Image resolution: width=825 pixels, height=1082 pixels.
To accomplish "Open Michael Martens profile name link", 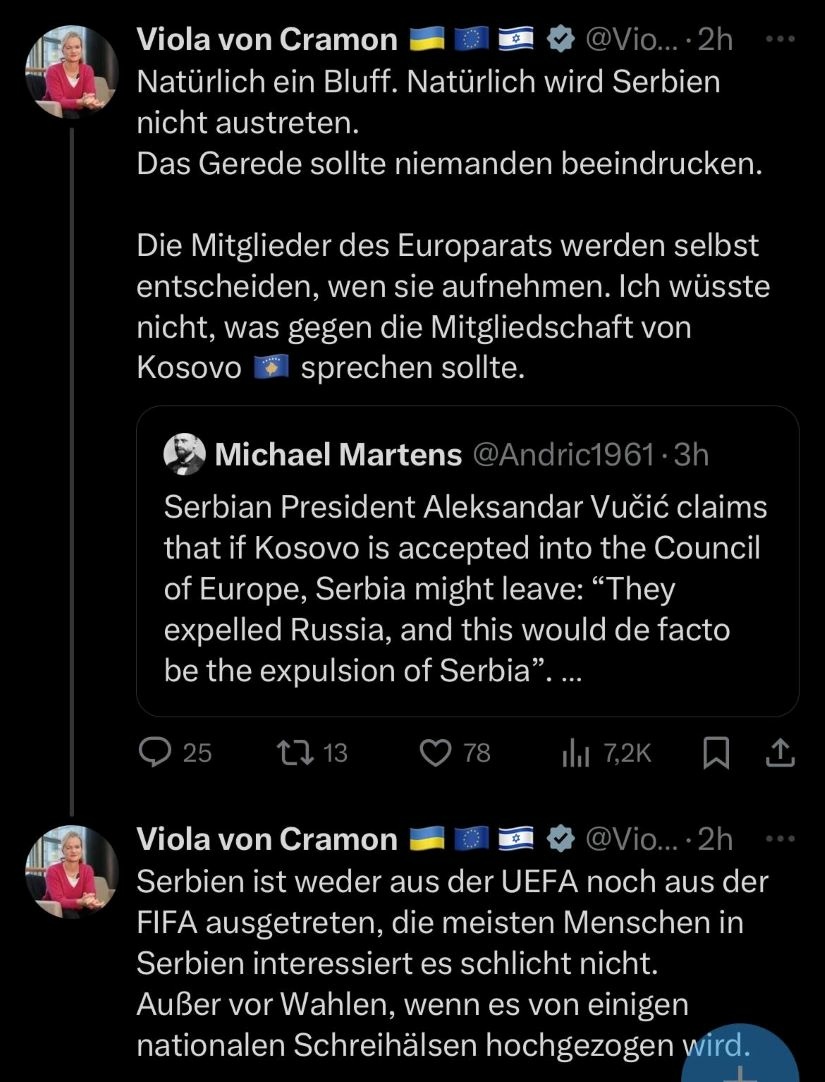I will 338,455.
